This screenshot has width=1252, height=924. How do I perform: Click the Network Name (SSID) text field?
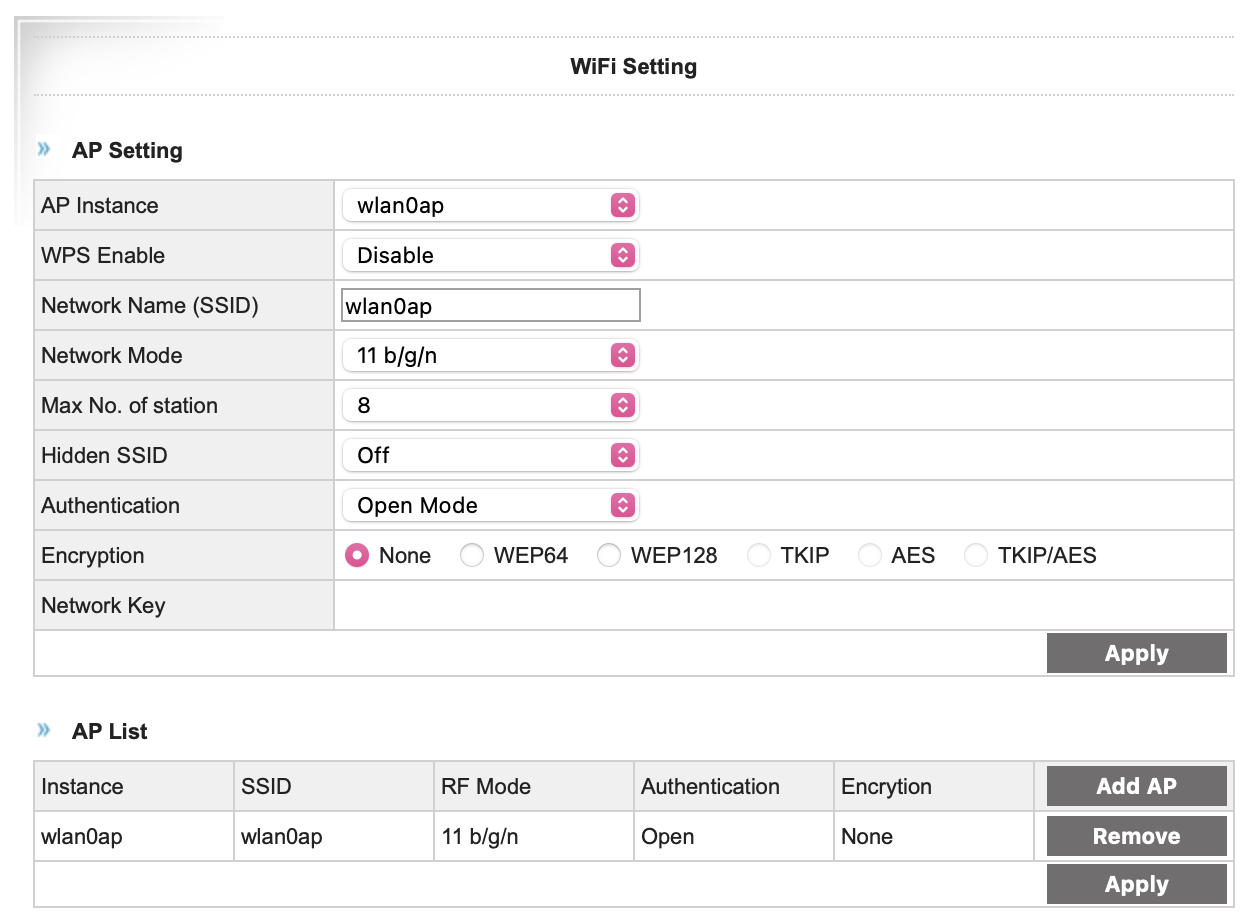coord(490,306)
